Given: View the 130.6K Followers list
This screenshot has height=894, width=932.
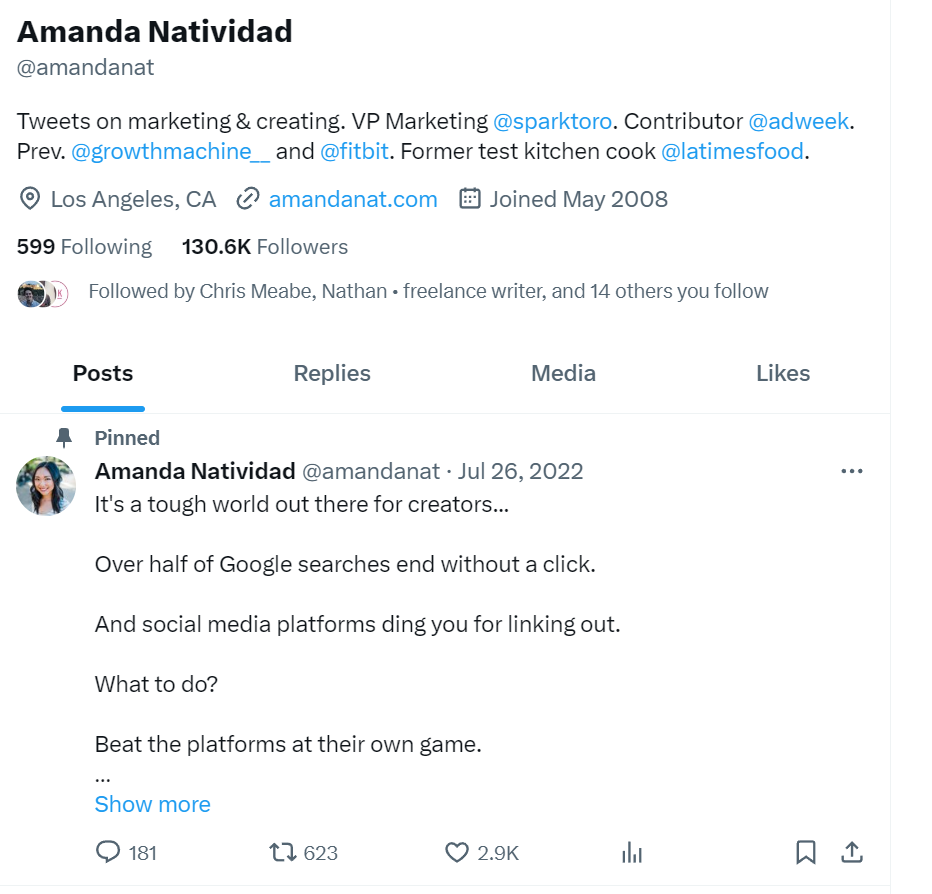Looking at the screenshot, I should pos(265,247).
